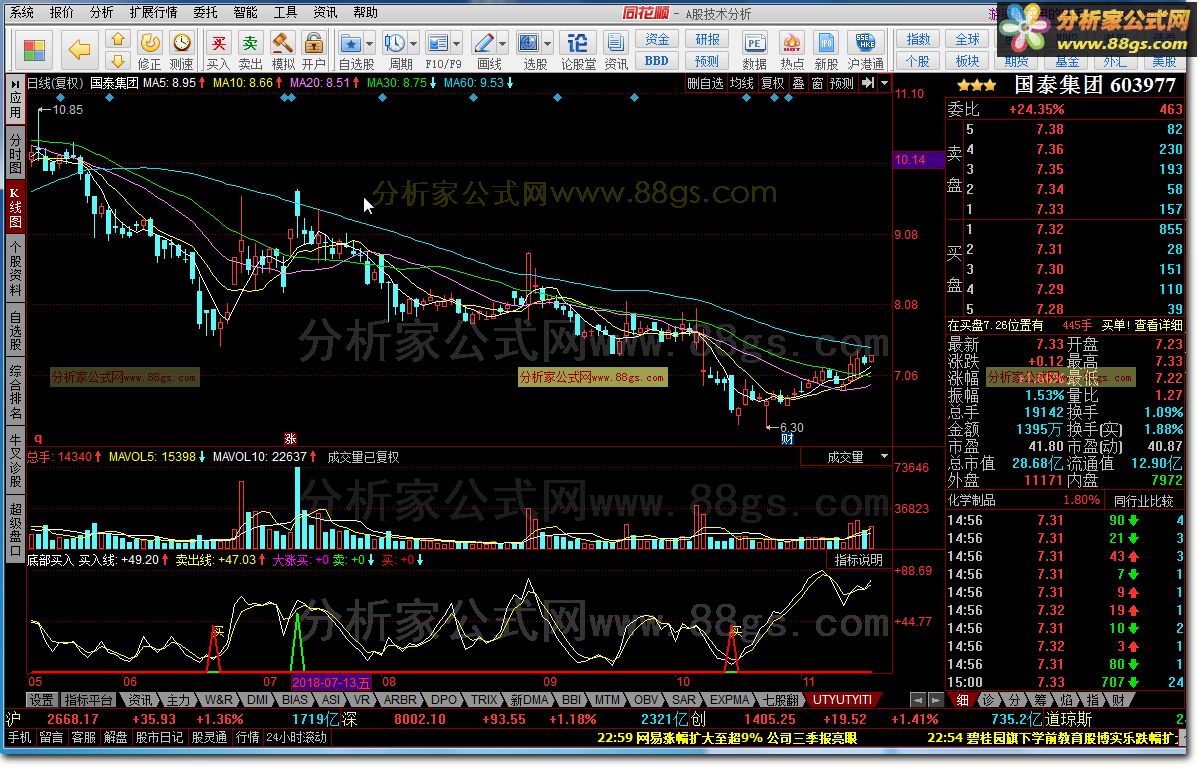Select the EXPMA indicator tab
This screenshot has height=767, width=1199.
[729, 700]
